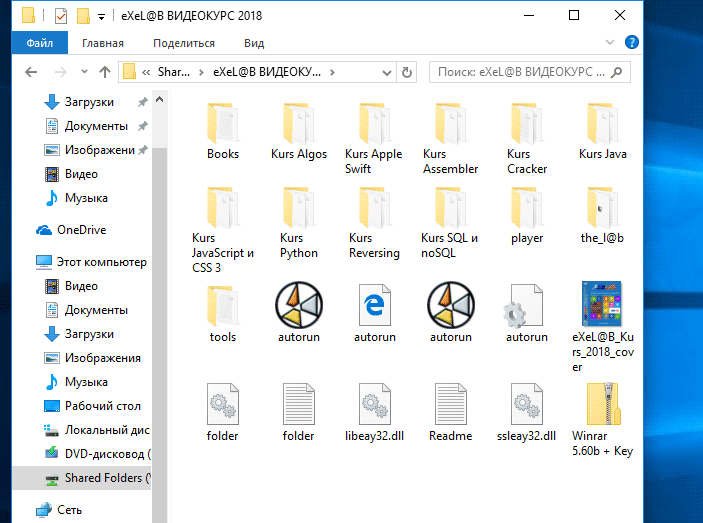The height and width of the screenshot is (523, 703).
Task: Select the libeay32.dll file
Action: click(374, 412)
